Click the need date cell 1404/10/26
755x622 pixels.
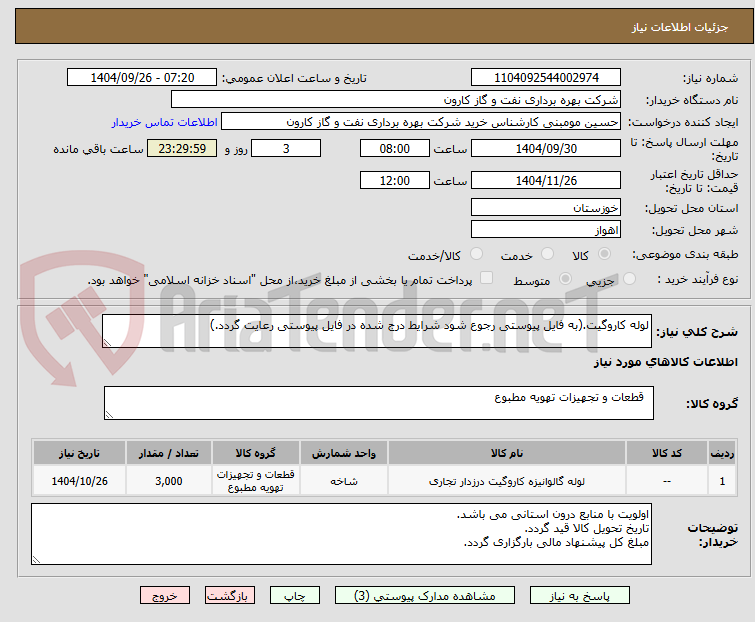tap(79, 481)
